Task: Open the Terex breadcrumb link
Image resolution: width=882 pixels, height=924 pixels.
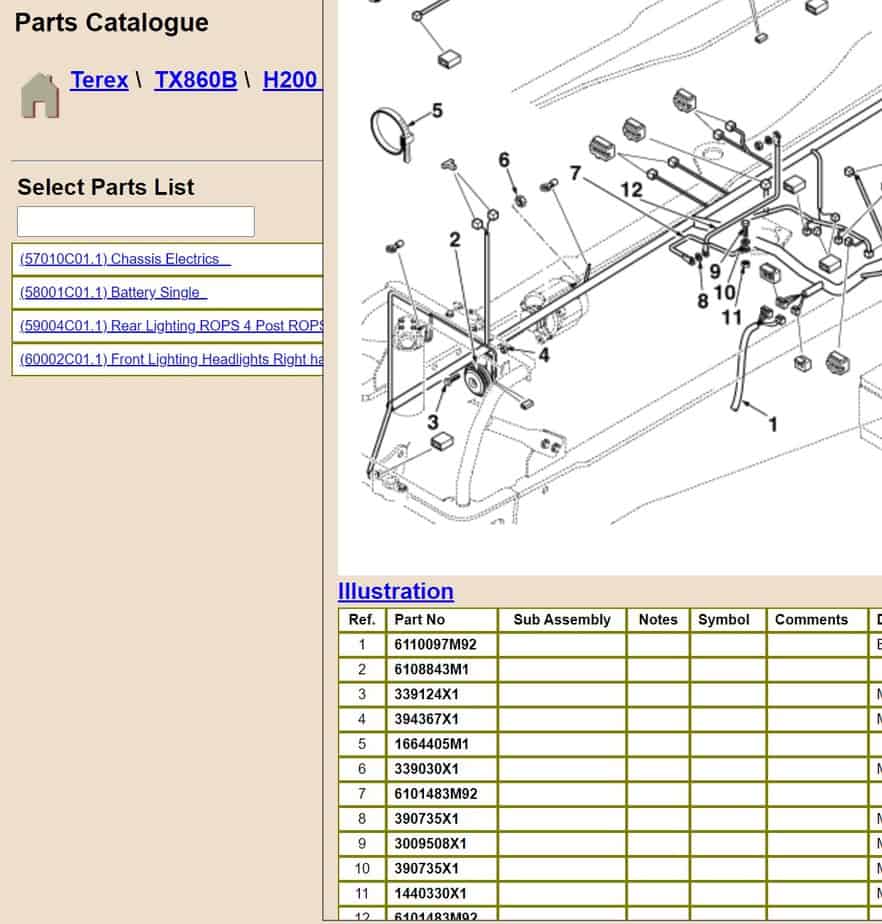Action: (x=99, y=80)
